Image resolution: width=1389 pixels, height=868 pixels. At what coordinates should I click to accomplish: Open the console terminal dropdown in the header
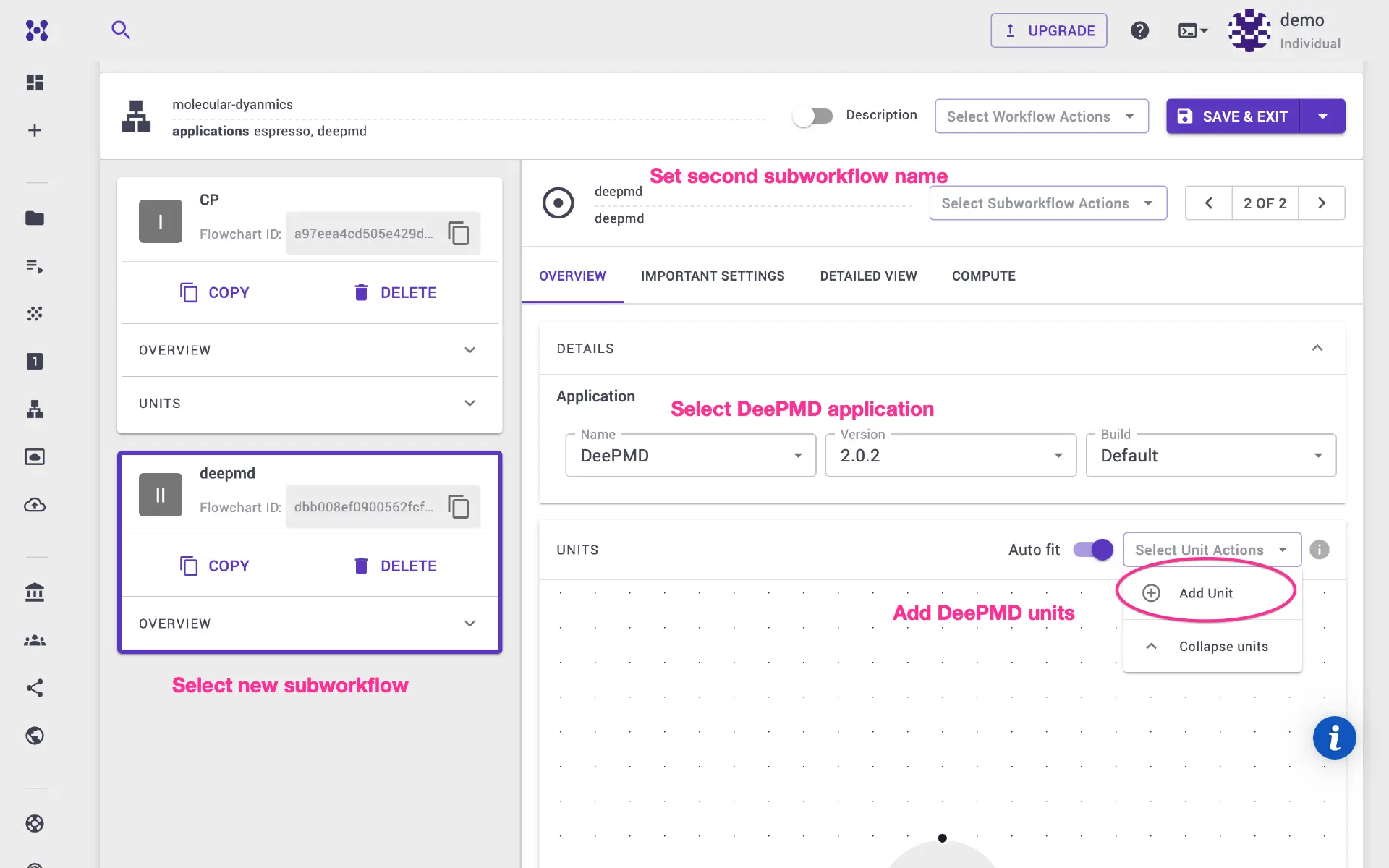(1192, 30)
